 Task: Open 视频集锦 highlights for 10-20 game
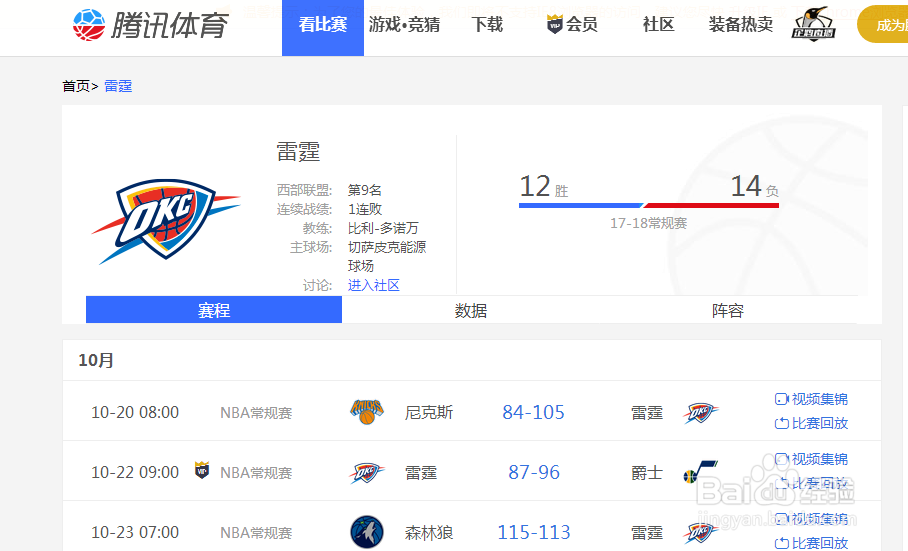(x=811, y=399)
